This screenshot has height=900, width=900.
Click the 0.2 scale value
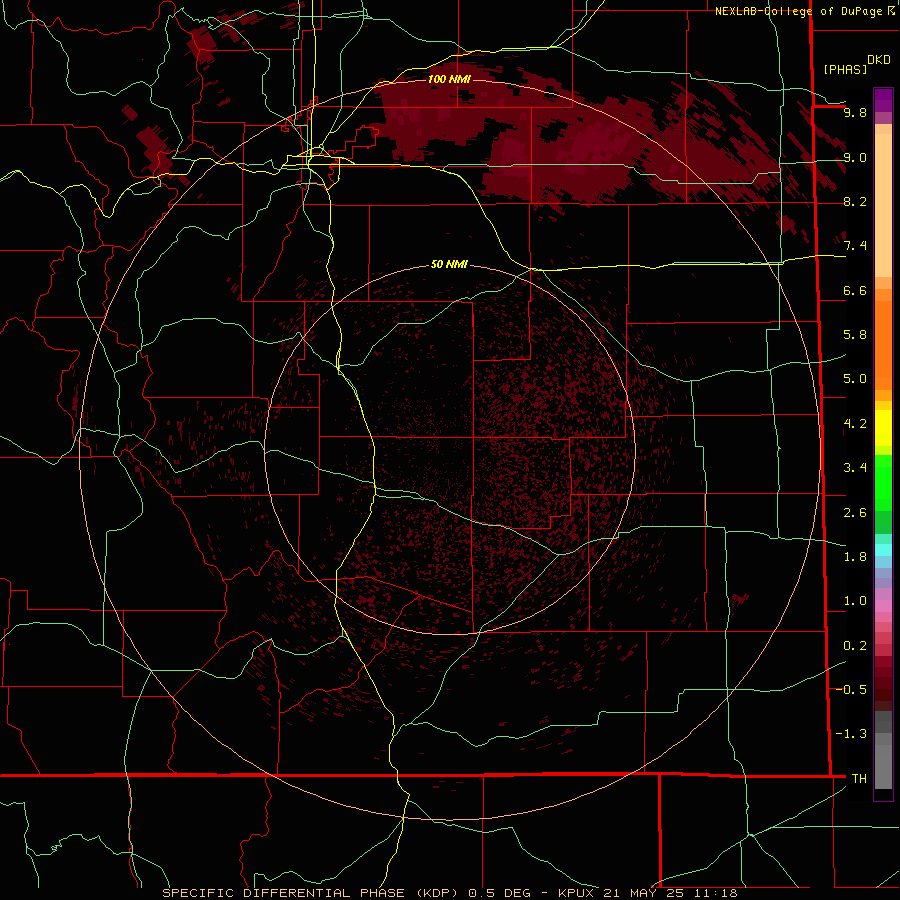[x=855, y=646]
